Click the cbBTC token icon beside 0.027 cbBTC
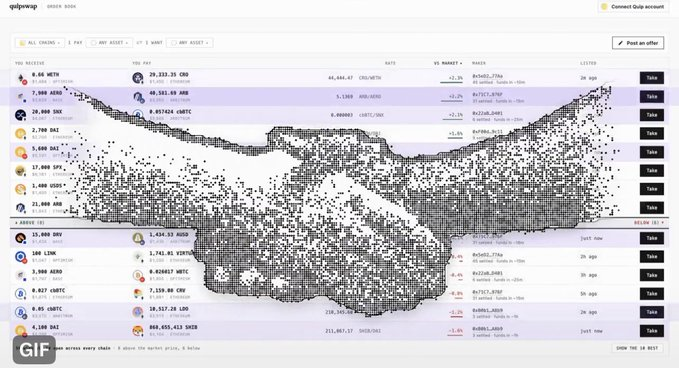679x368 pixels. click(x=20, y=294)
